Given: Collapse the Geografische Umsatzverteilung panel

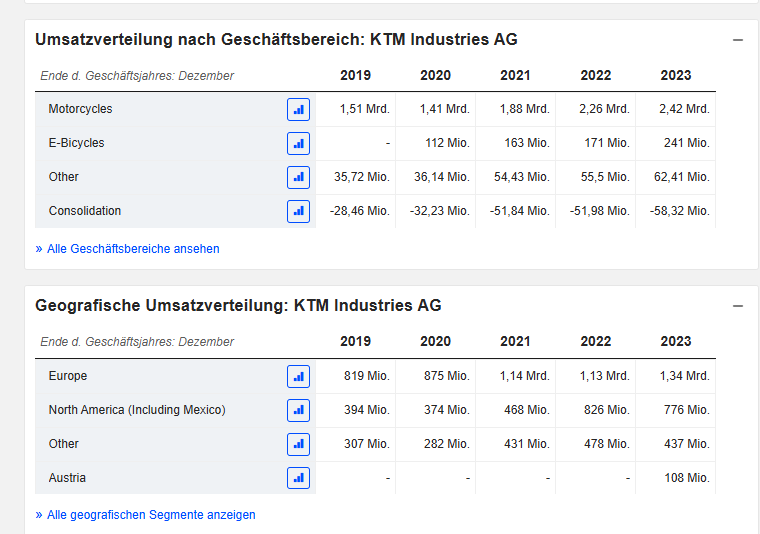Looking at the screenshot, I should (x=738, y=306).
